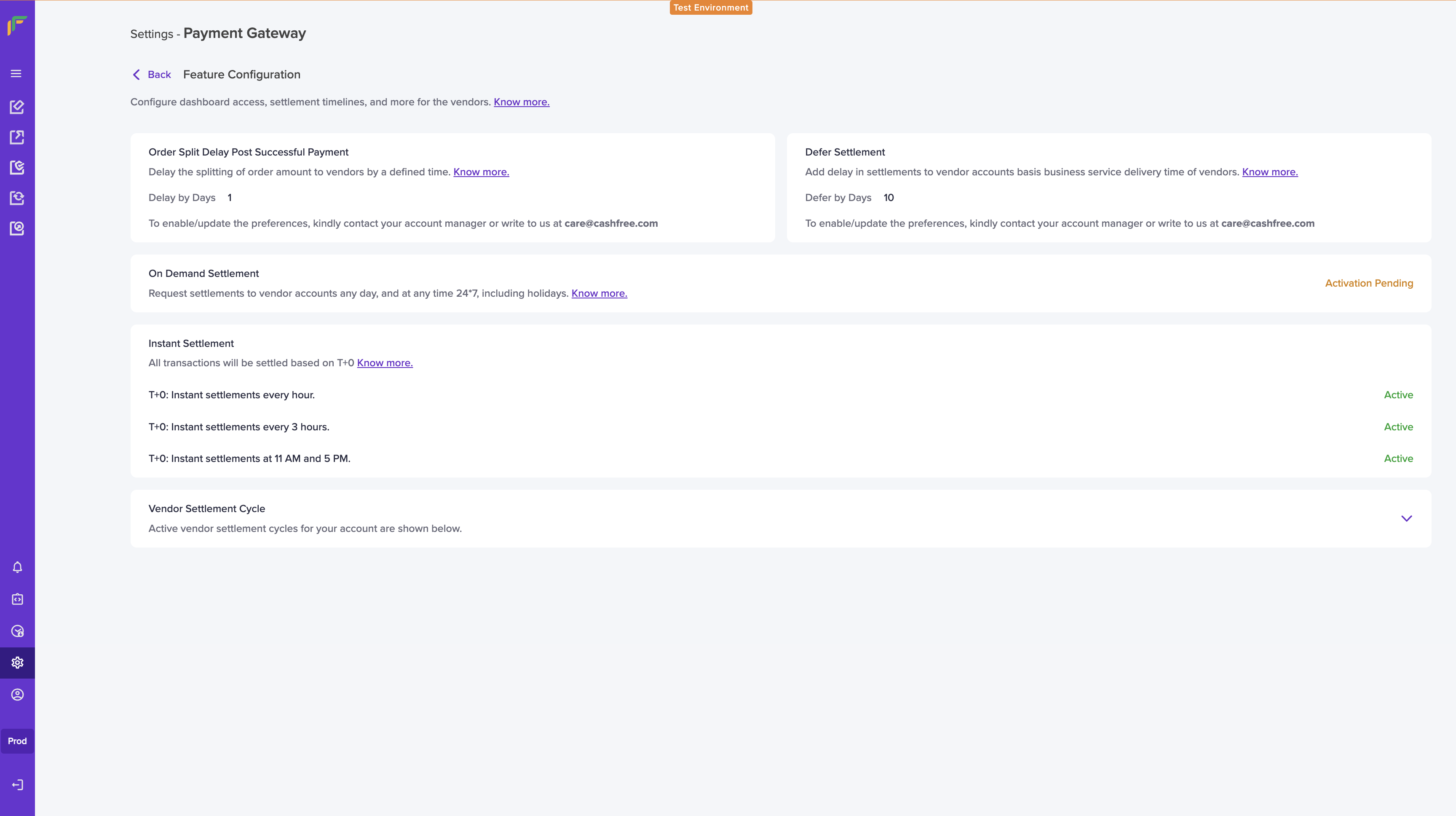Open the hamburger menu in sidebar
Screen dimensions: 1456x816
tap(16, 73)
